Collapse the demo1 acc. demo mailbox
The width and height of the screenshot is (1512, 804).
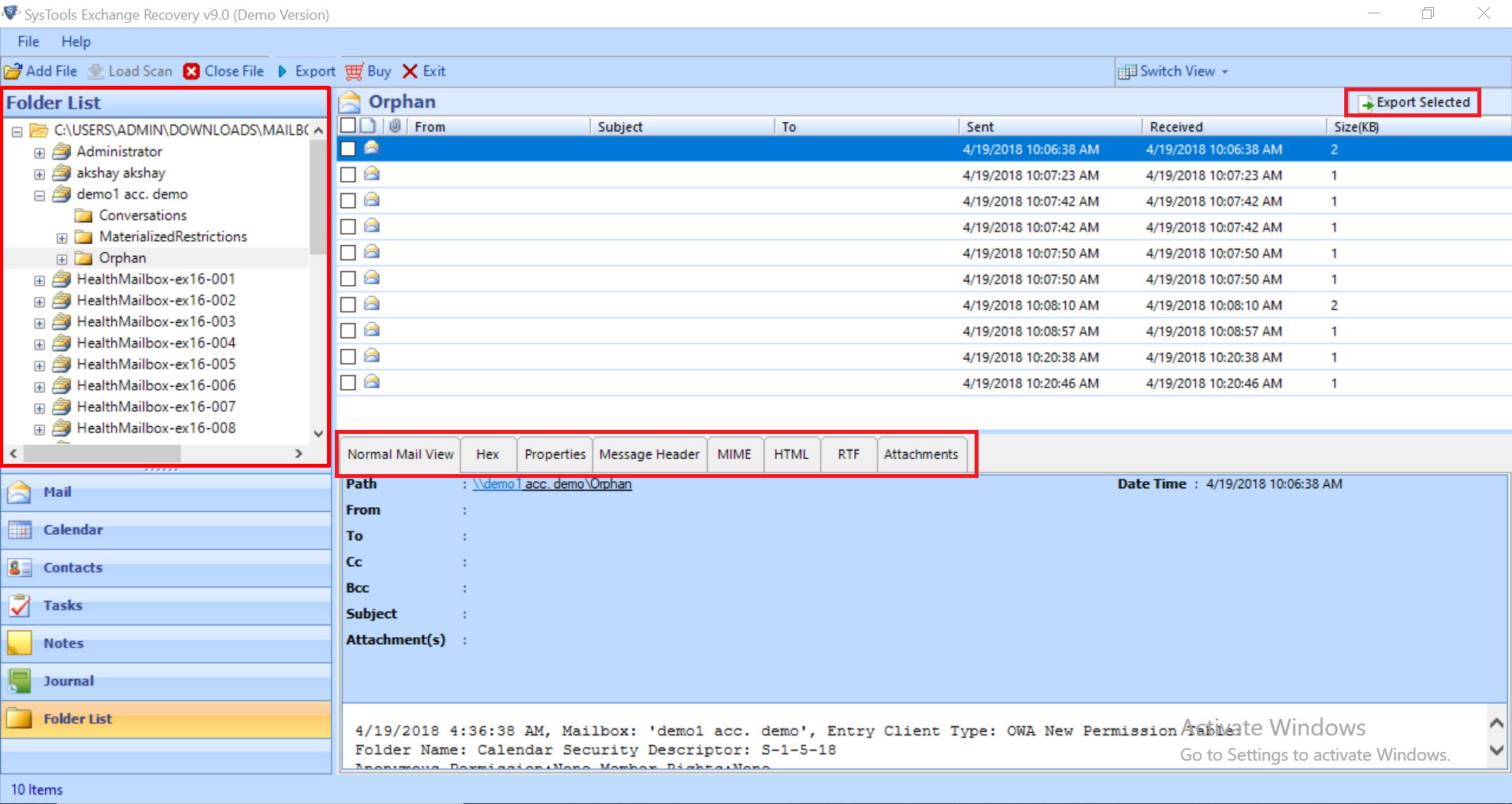click(39, 195)
